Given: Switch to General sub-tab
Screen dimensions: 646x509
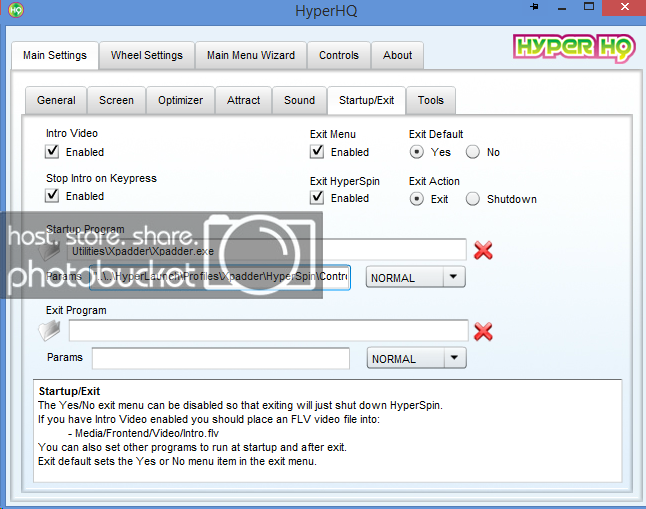Looking at the screenshot, I should (56, 100).
